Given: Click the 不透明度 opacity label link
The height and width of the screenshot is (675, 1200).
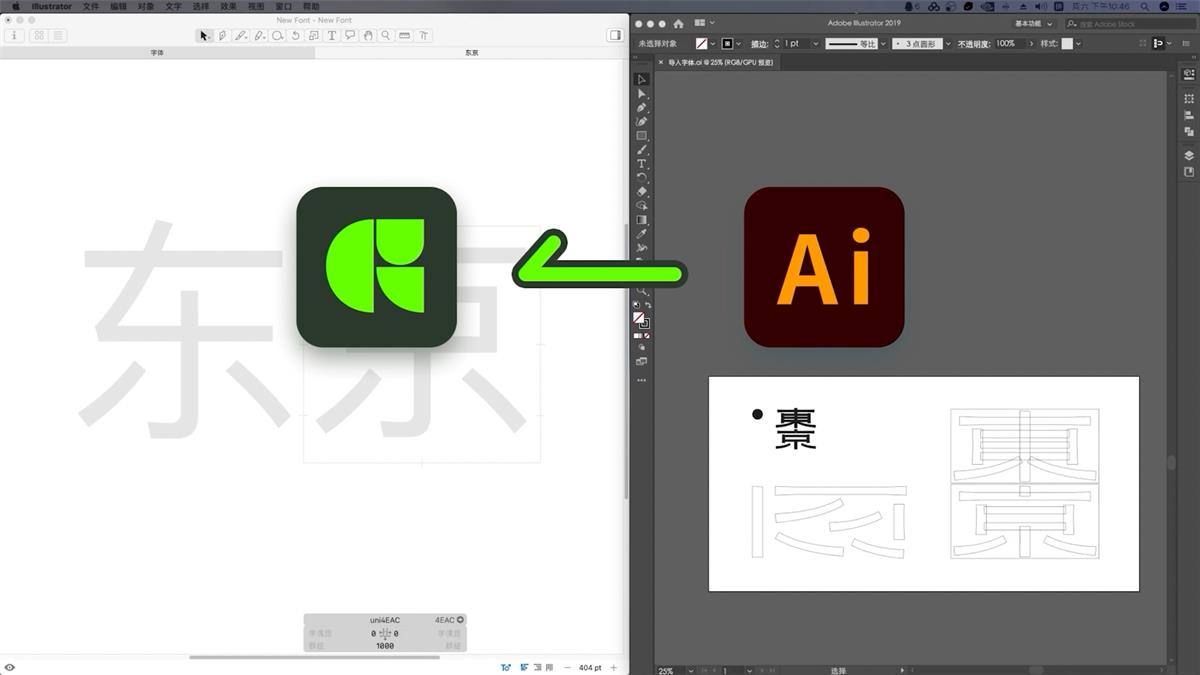Looking at the screenshot, I should tap(973, 44).
